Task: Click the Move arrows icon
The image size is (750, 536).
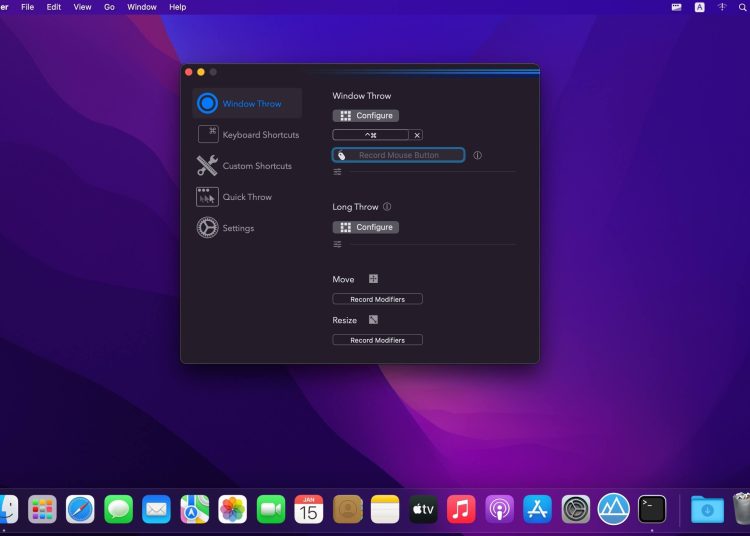Action: coord(373,279)
